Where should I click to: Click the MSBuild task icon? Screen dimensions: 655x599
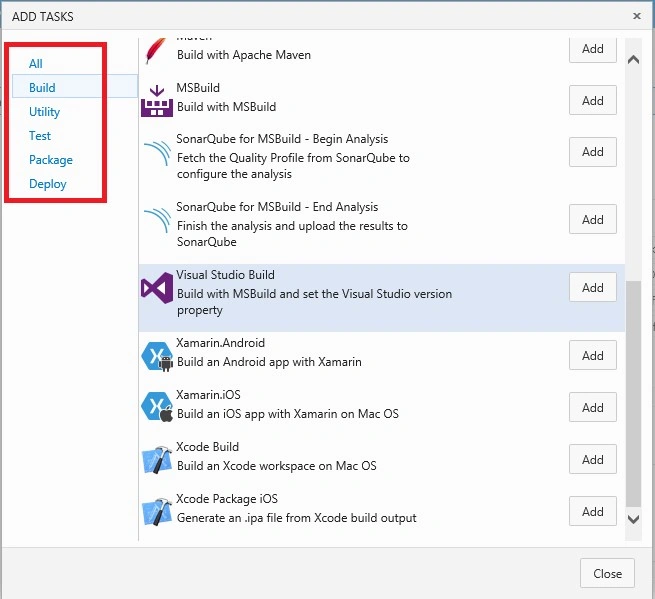click(157, 101)
